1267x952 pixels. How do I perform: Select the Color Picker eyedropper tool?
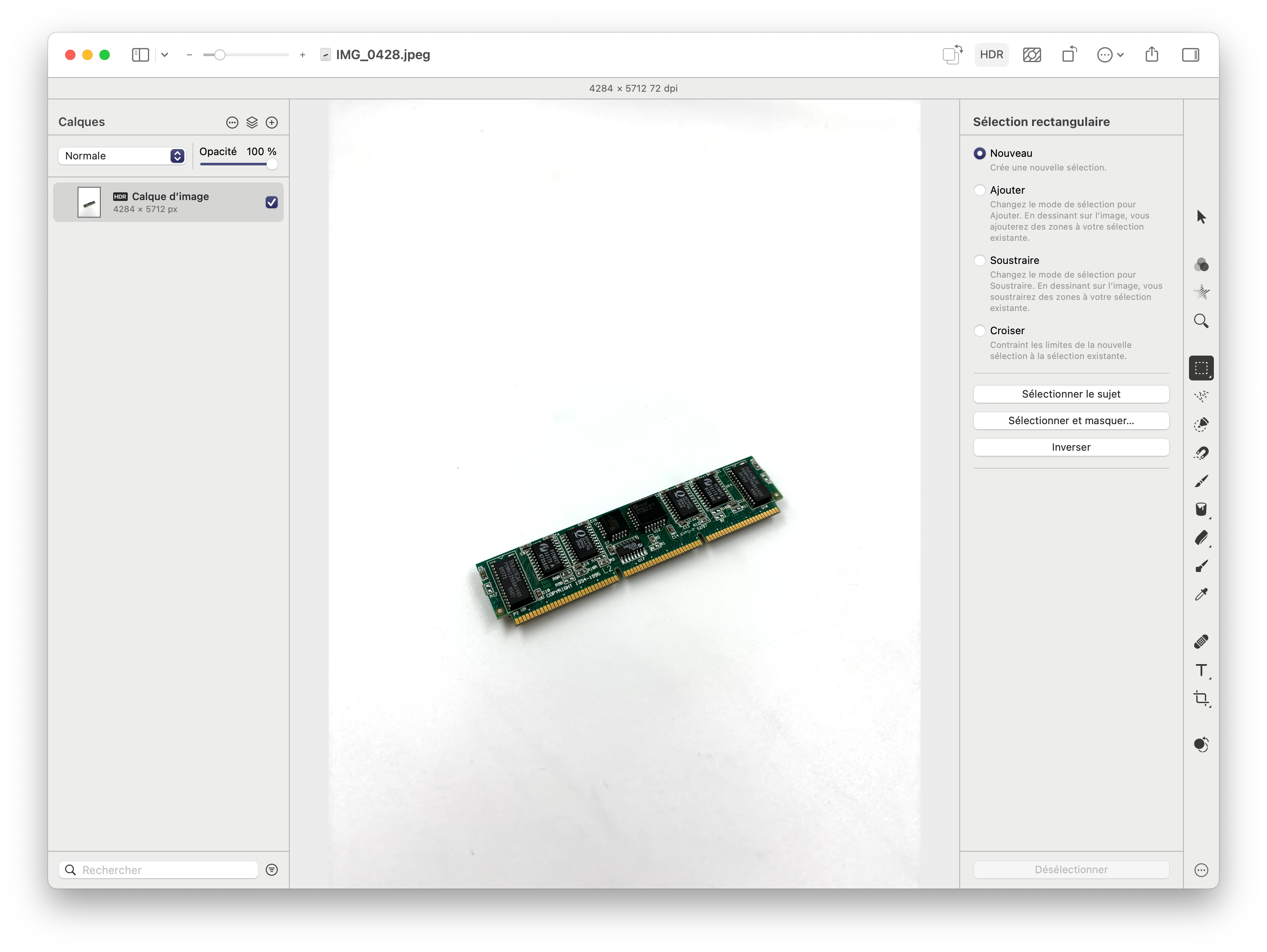(x=1201, y=594)
